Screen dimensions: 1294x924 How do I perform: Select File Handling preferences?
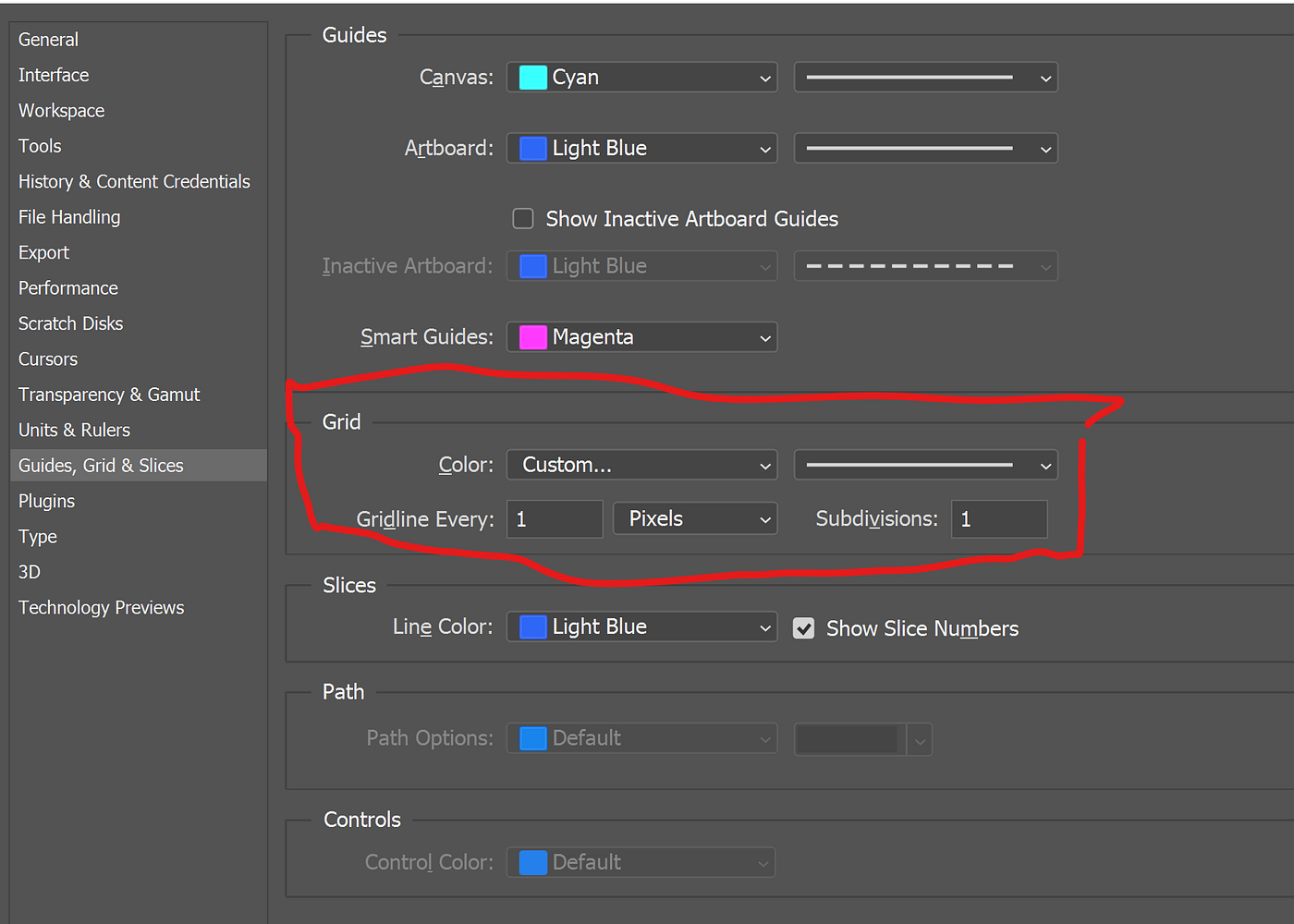(69, 216)
